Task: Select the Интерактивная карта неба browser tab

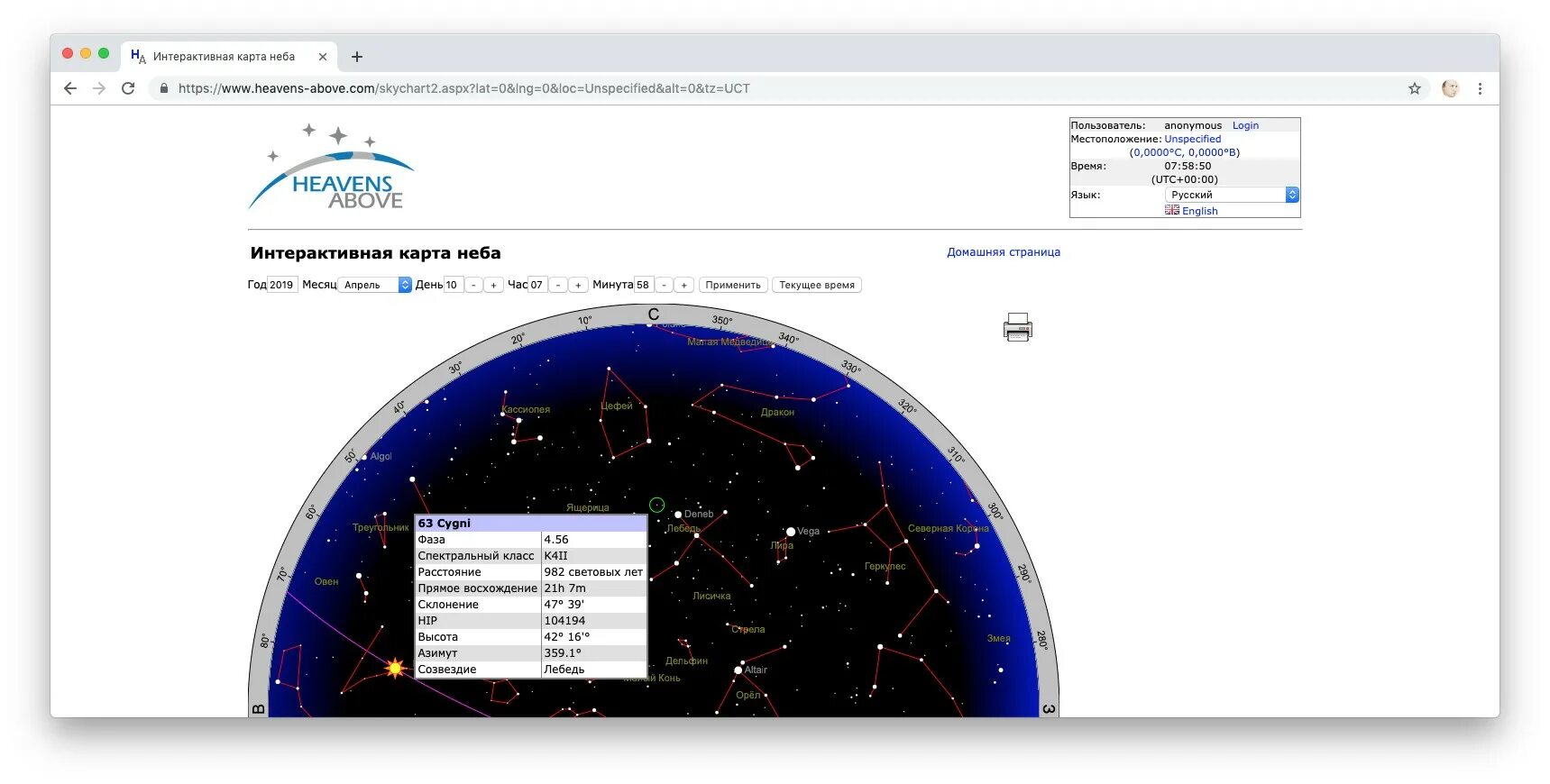Action: [230, 57]
